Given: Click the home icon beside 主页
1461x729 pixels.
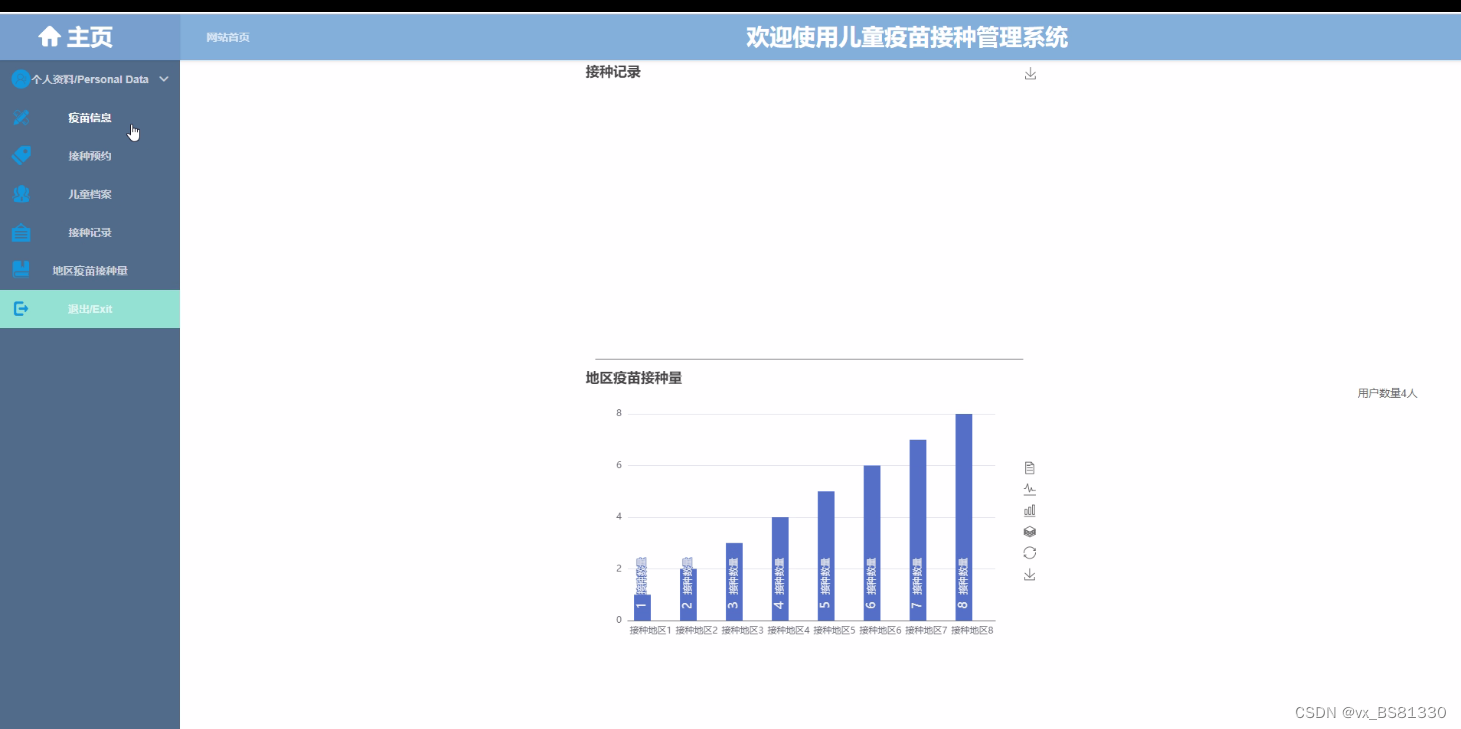Looking at the screenshot, I should pos(50,37).
